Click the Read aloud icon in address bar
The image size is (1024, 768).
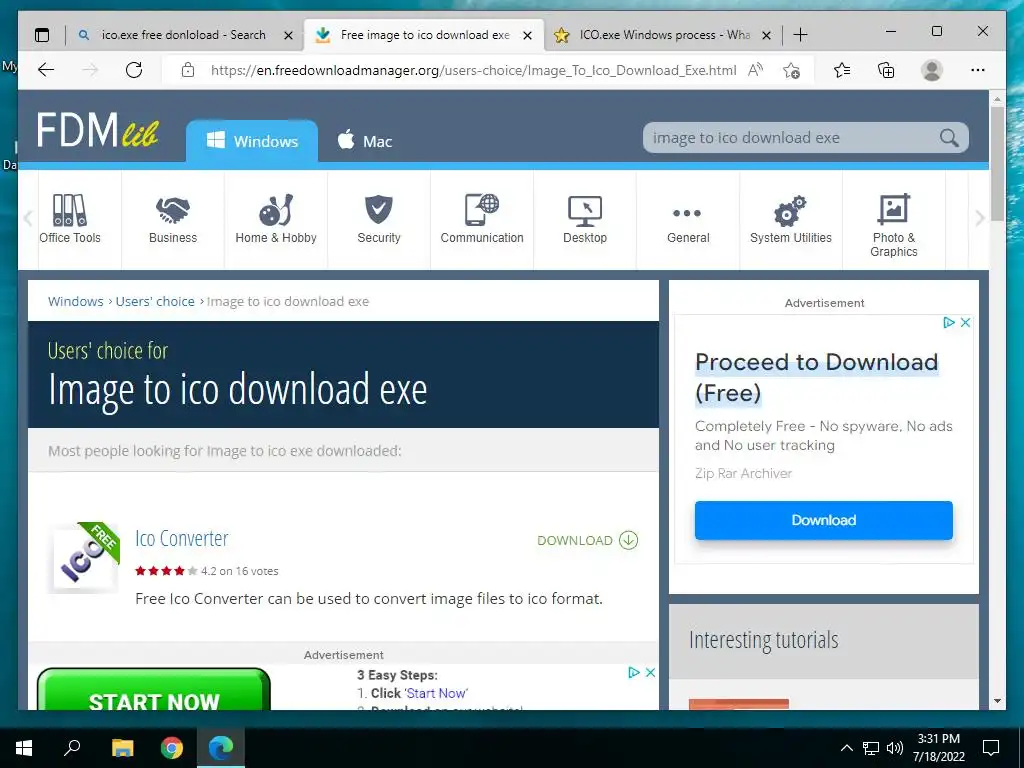[x=756, y=70]
